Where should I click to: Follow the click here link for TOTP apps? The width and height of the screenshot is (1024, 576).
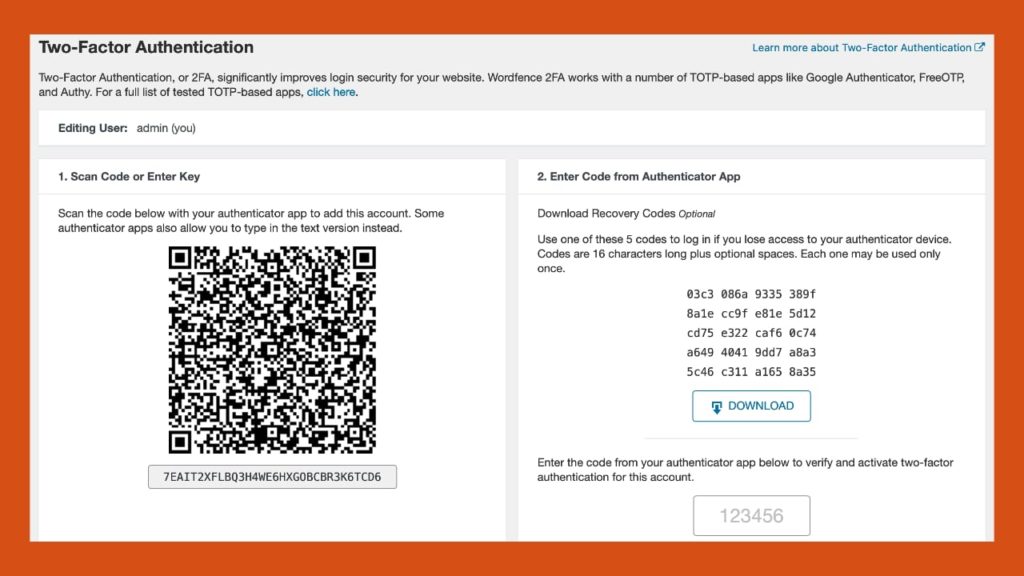coord(330,91)
